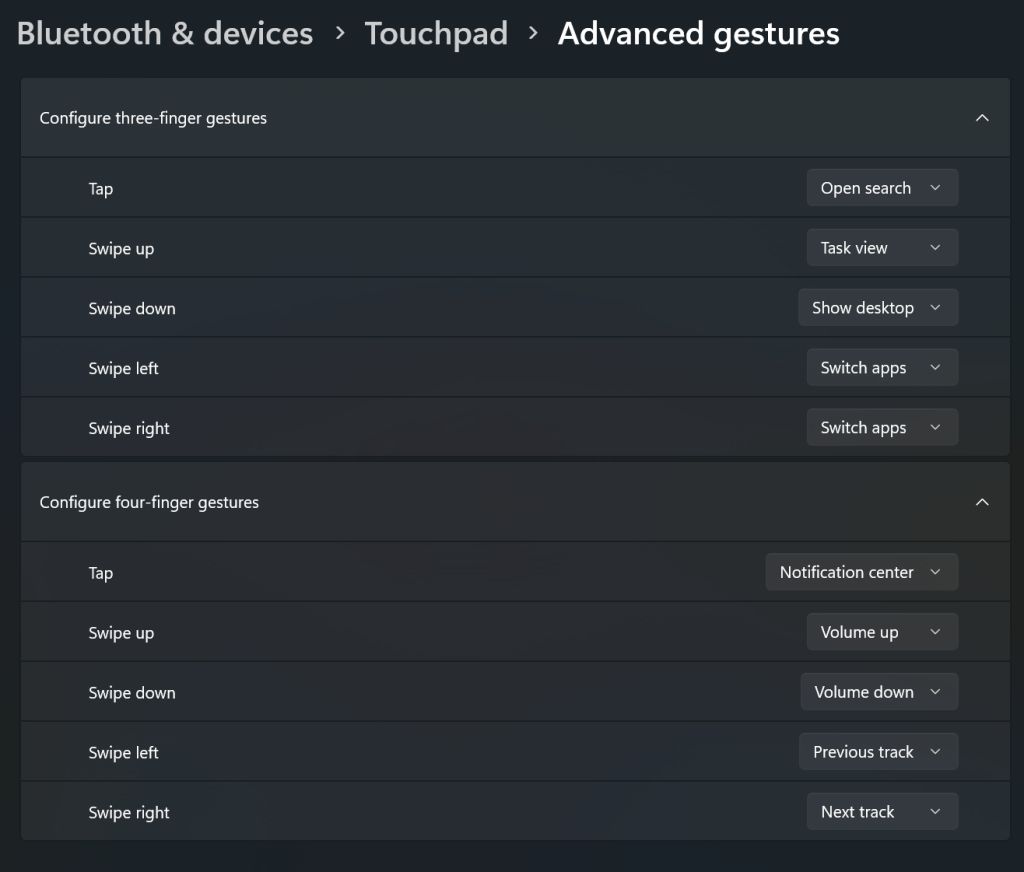Open three-finger Swipe right Switch apps dropdown
1024x872 pixels.
[881, 428]
